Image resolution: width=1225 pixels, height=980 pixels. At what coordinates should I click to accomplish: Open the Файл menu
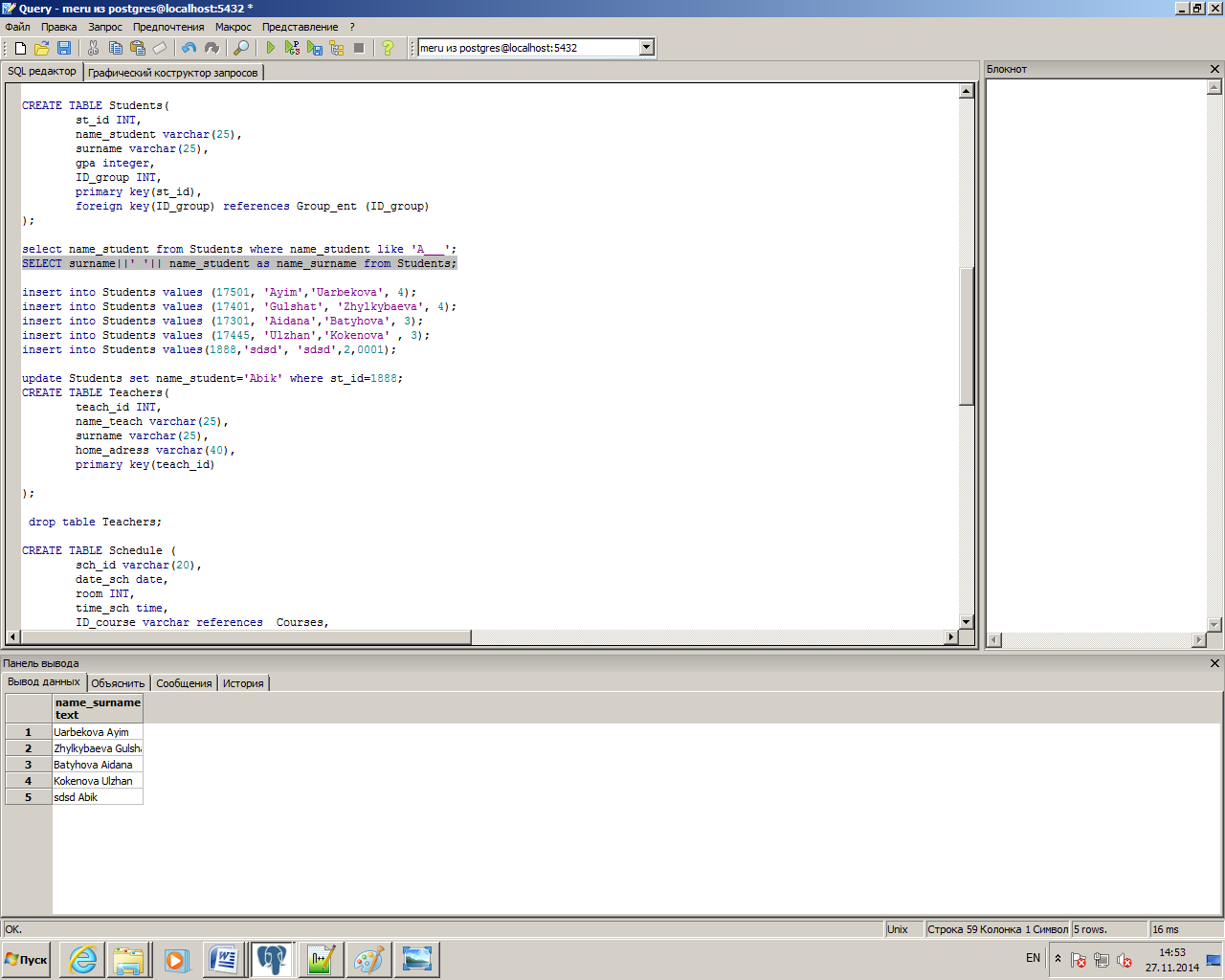(18, 27)
